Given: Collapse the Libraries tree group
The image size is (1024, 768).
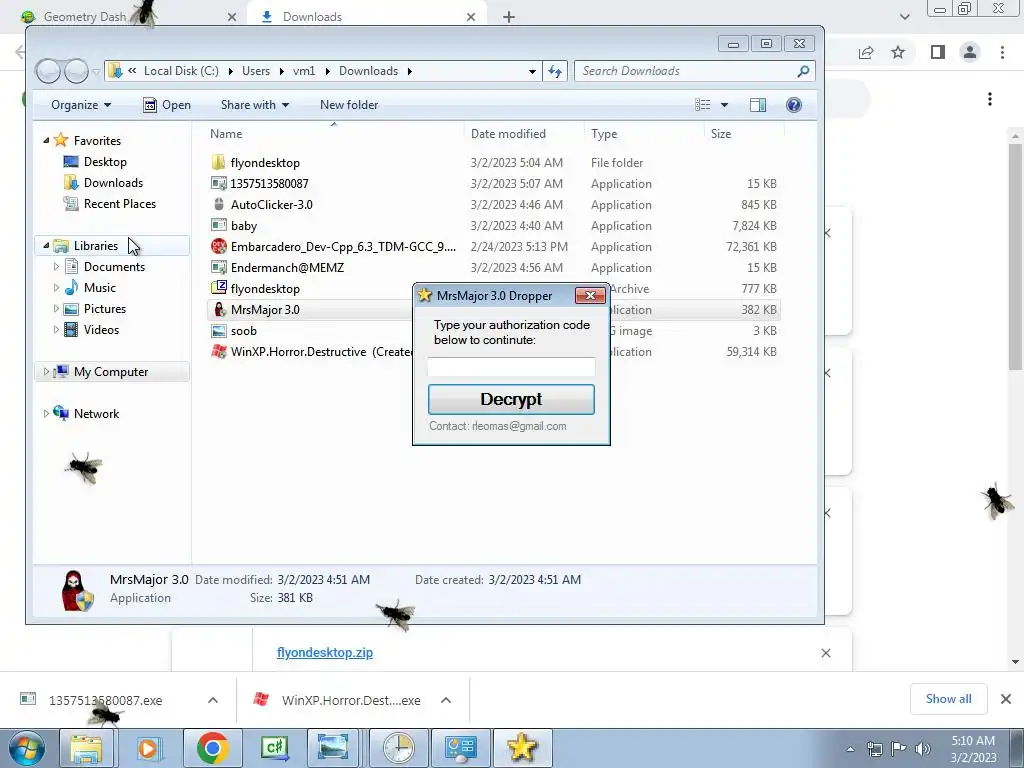Looking at the screenshot, I should pyautogui.click(x=46, y=246).
